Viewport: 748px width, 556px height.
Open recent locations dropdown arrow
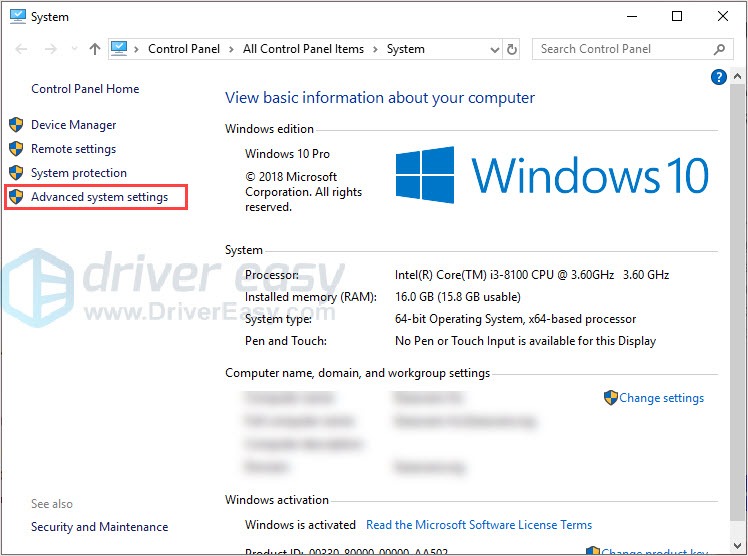pos(74,49)
